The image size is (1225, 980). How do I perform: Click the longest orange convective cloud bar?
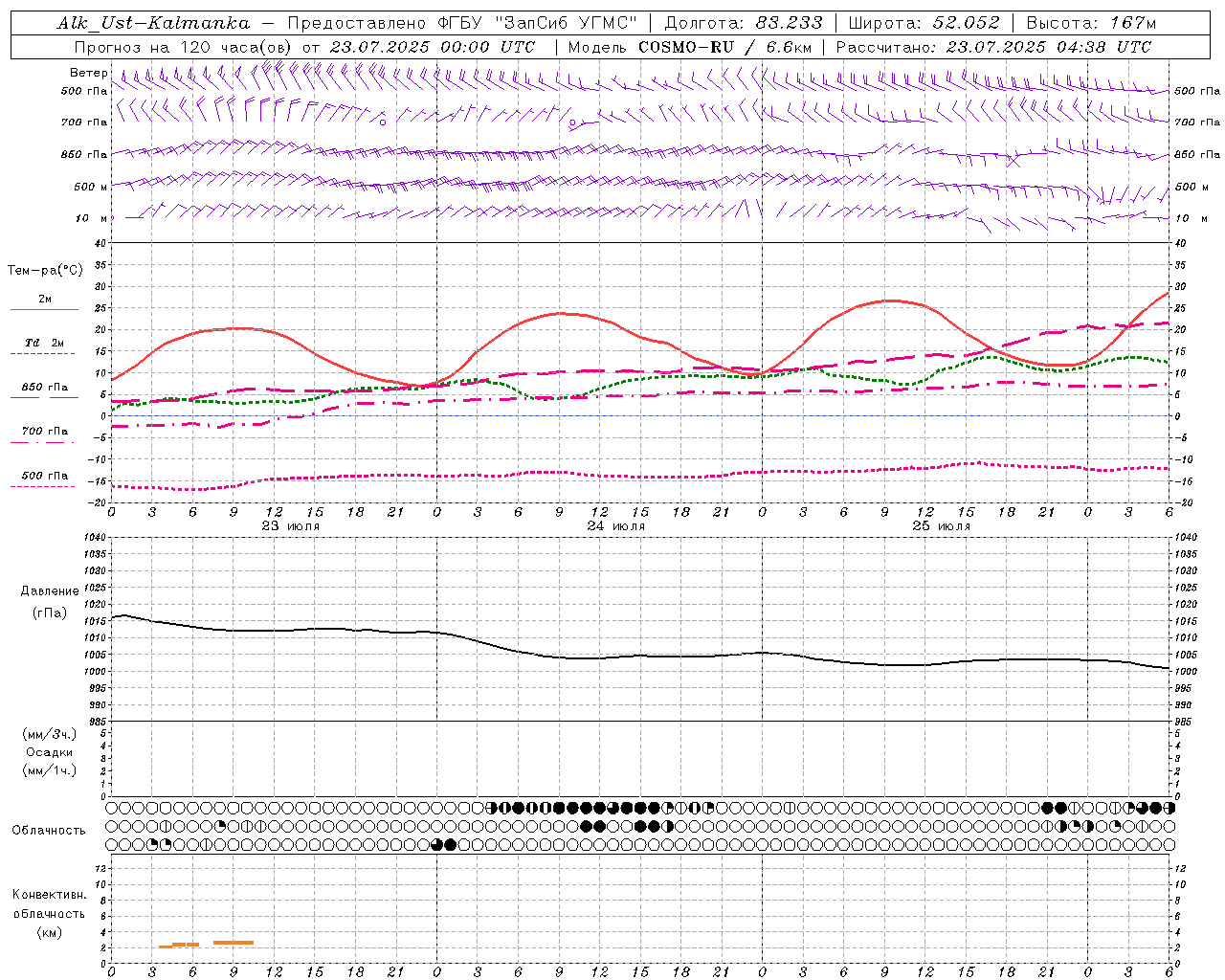[x=234, y=943]
